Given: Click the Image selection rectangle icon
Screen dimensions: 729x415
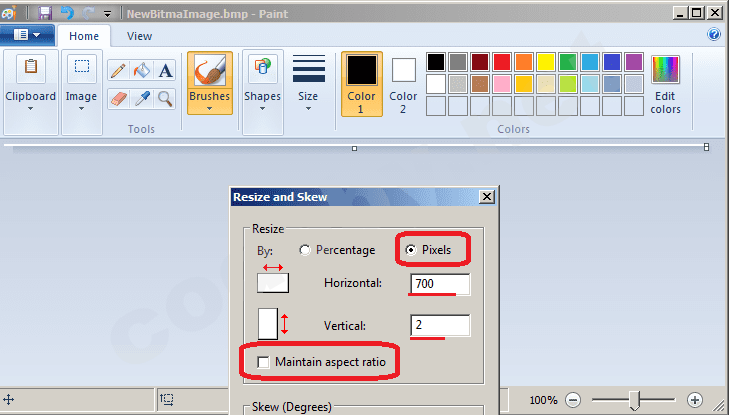Looking at the screenshot, I should (x=82, y=69).
